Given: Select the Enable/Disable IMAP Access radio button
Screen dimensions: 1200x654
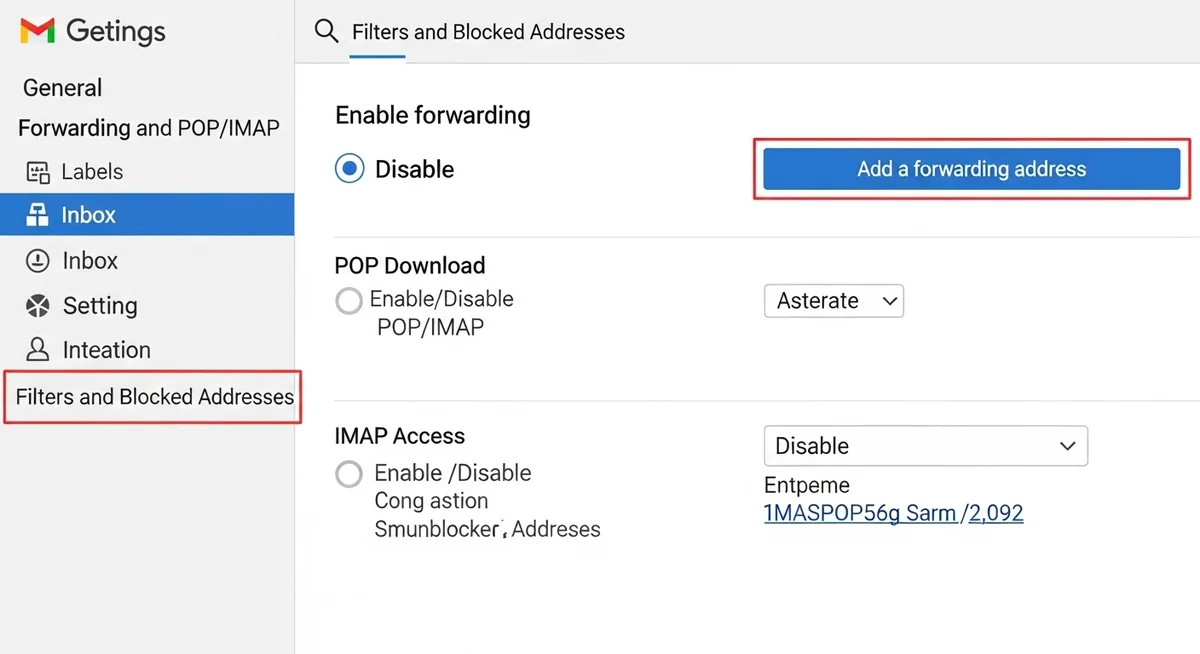Looking at the screenshot, I should (x=348, y=474).
